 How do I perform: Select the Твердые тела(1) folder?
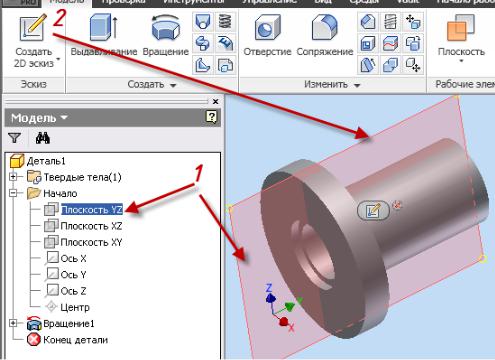tap(74, 177)
